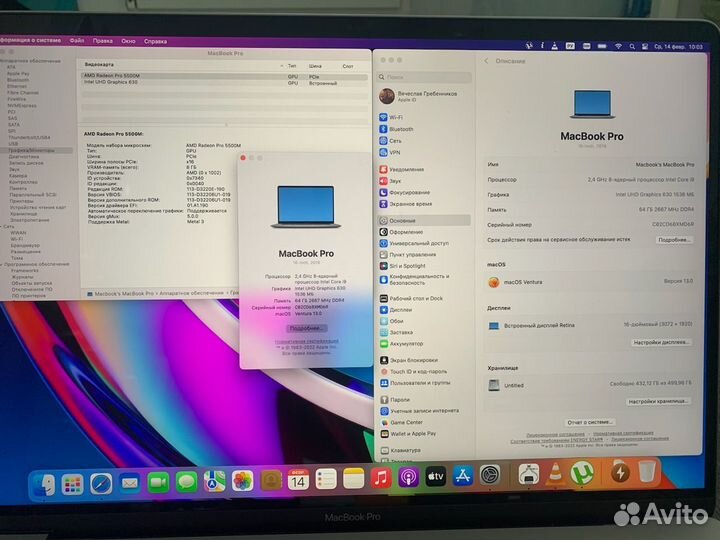Select Оформление in settings sidebar
This screenshot has height=540, width=720.
[401, 232]
